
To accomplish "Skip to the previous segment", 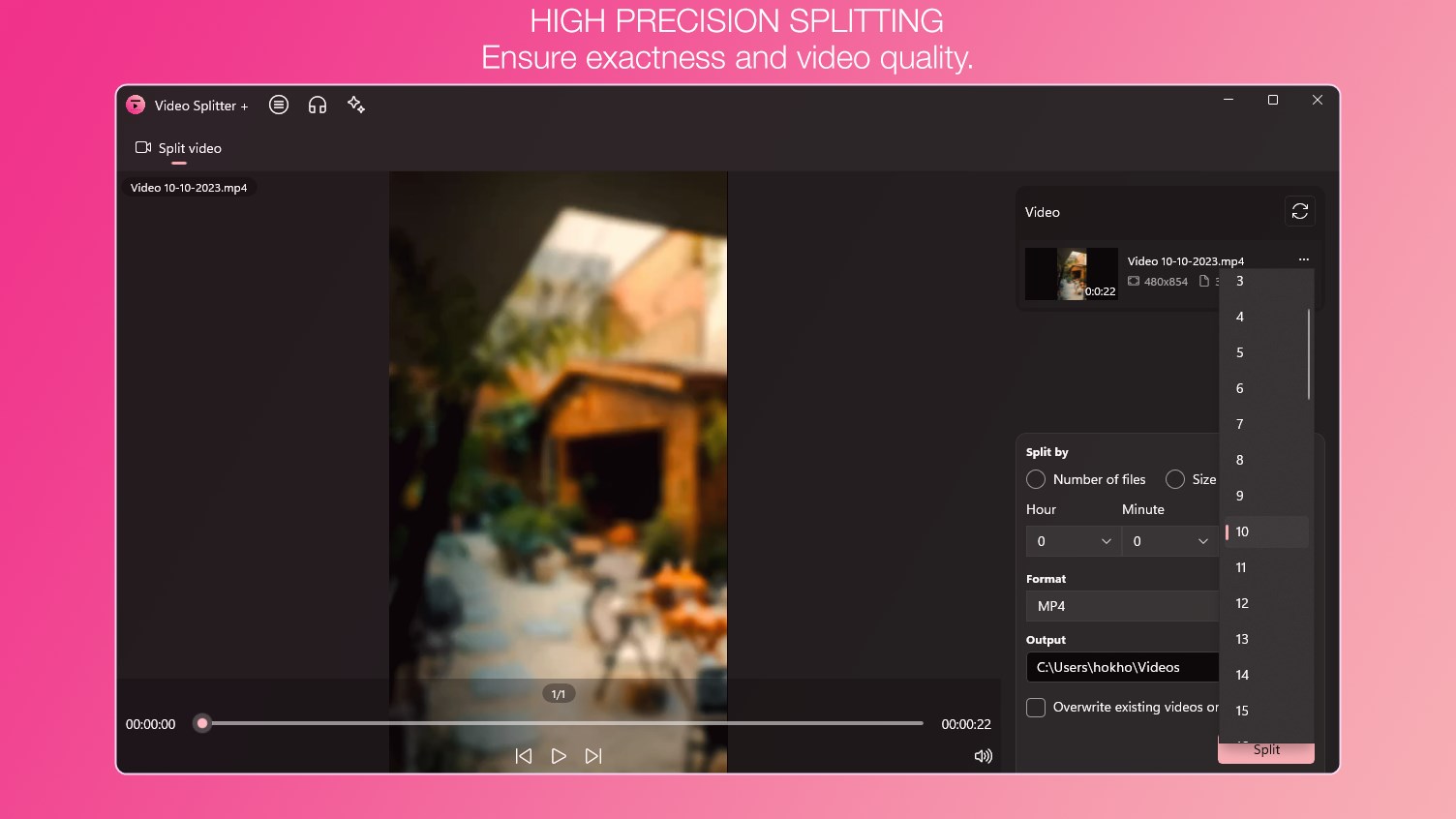I will tap(524, 756).
